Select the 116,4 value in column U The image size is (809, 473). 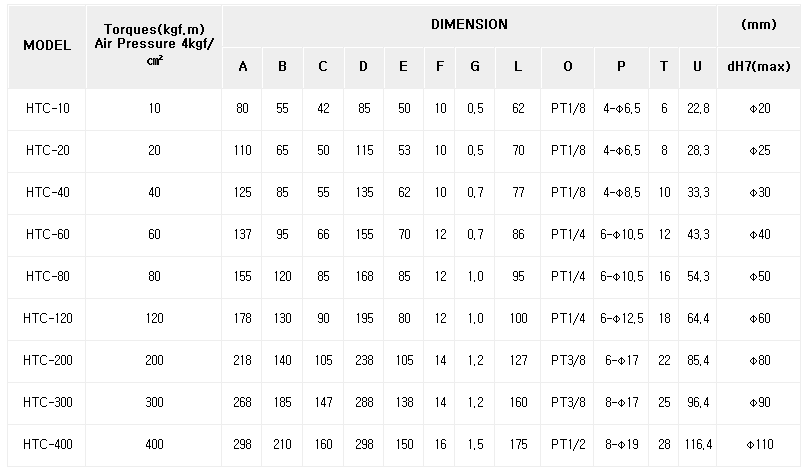point(698,444)
